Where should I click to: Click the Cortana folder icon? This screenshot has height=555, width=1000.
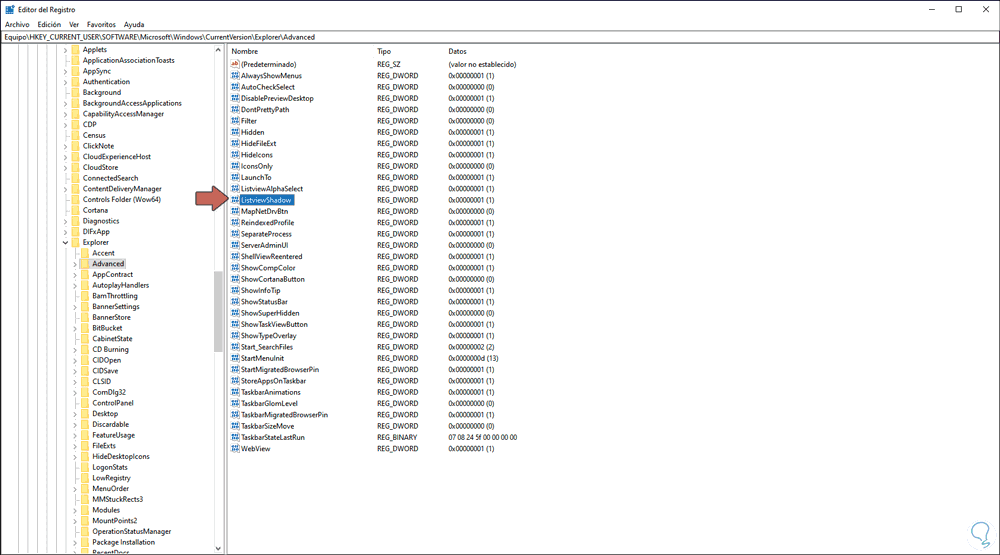point(75,210)
